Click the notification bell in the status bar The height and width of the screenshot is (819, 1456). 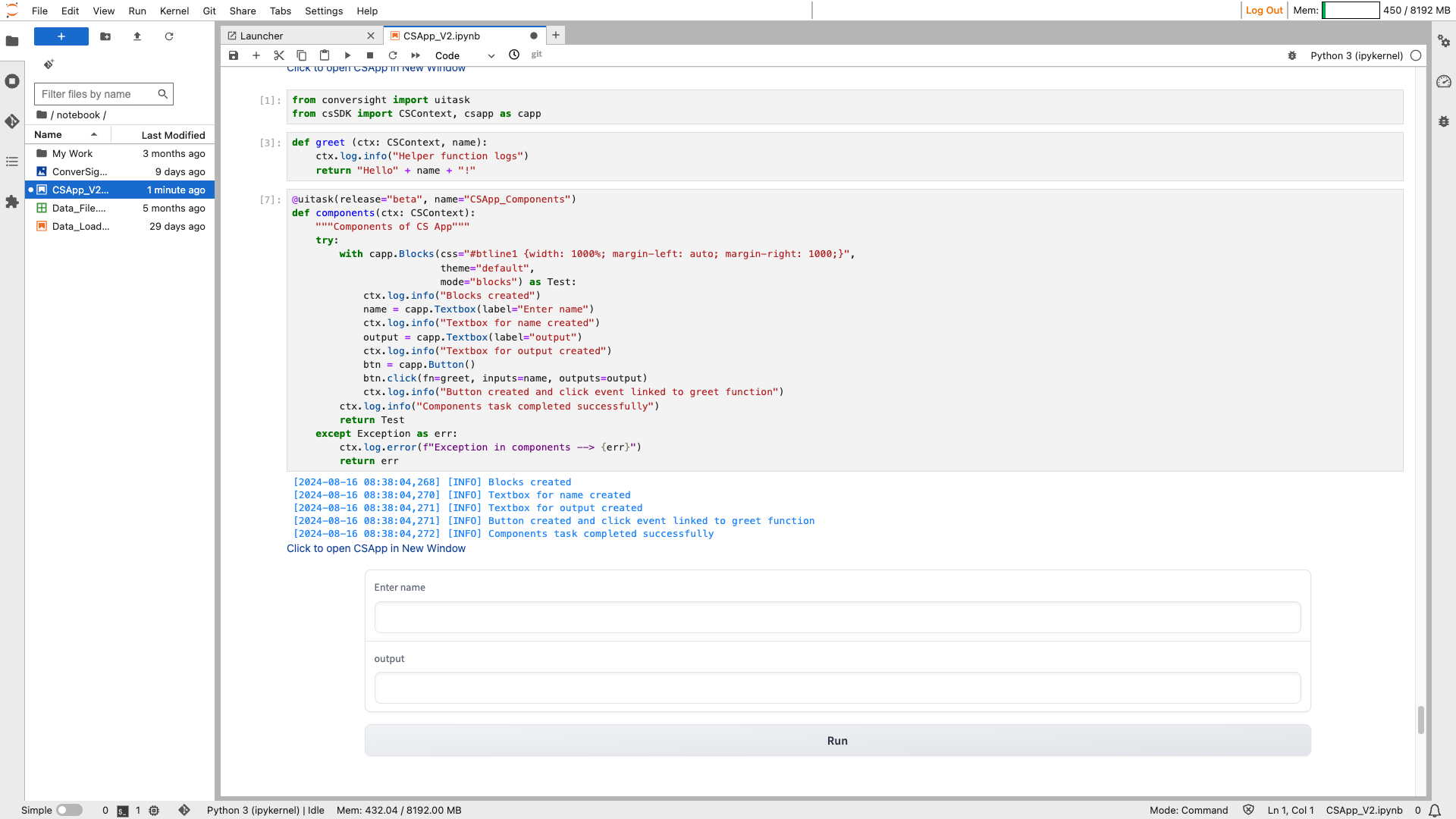pos(1435,811)
